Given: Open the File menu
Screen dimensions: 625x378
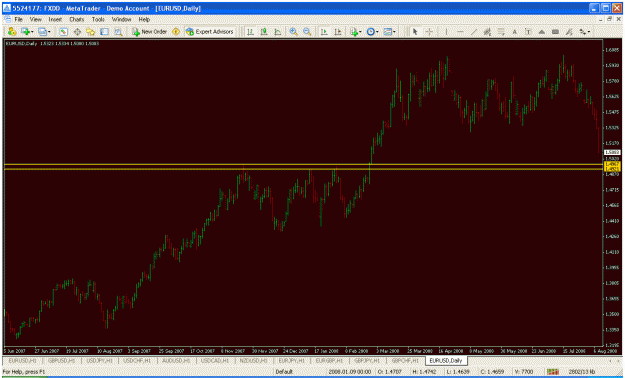Looking at the screenshot, I should 18,19.
